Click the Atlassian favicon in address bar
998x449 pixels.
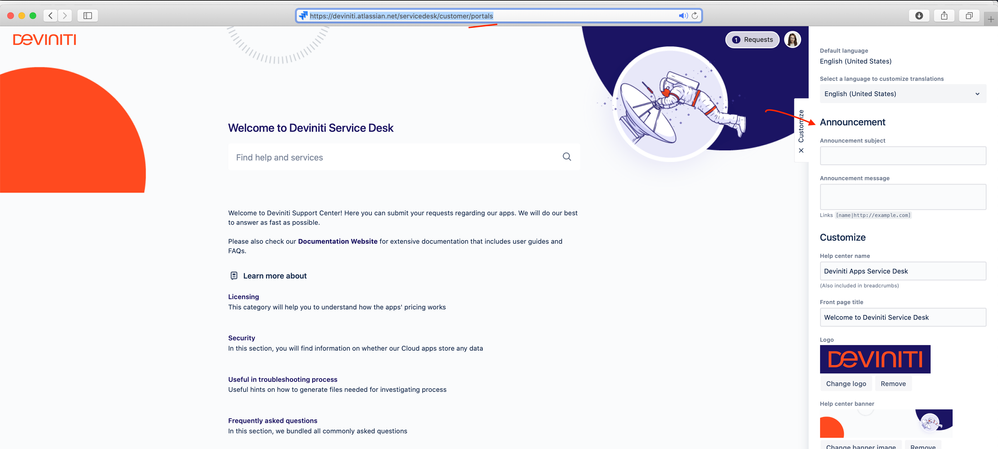click(304, 15)
